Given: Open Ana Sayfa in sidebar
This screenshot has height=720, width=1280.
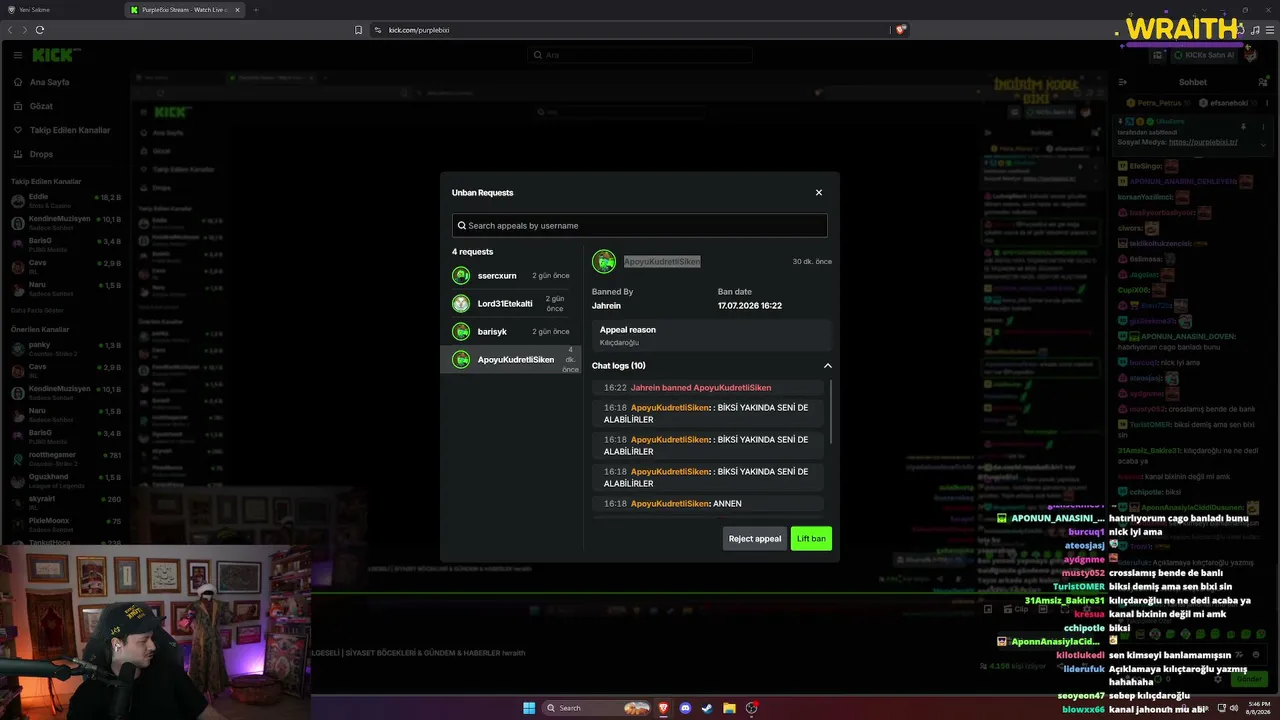Looking at the screenshot, I should (49, 82).
